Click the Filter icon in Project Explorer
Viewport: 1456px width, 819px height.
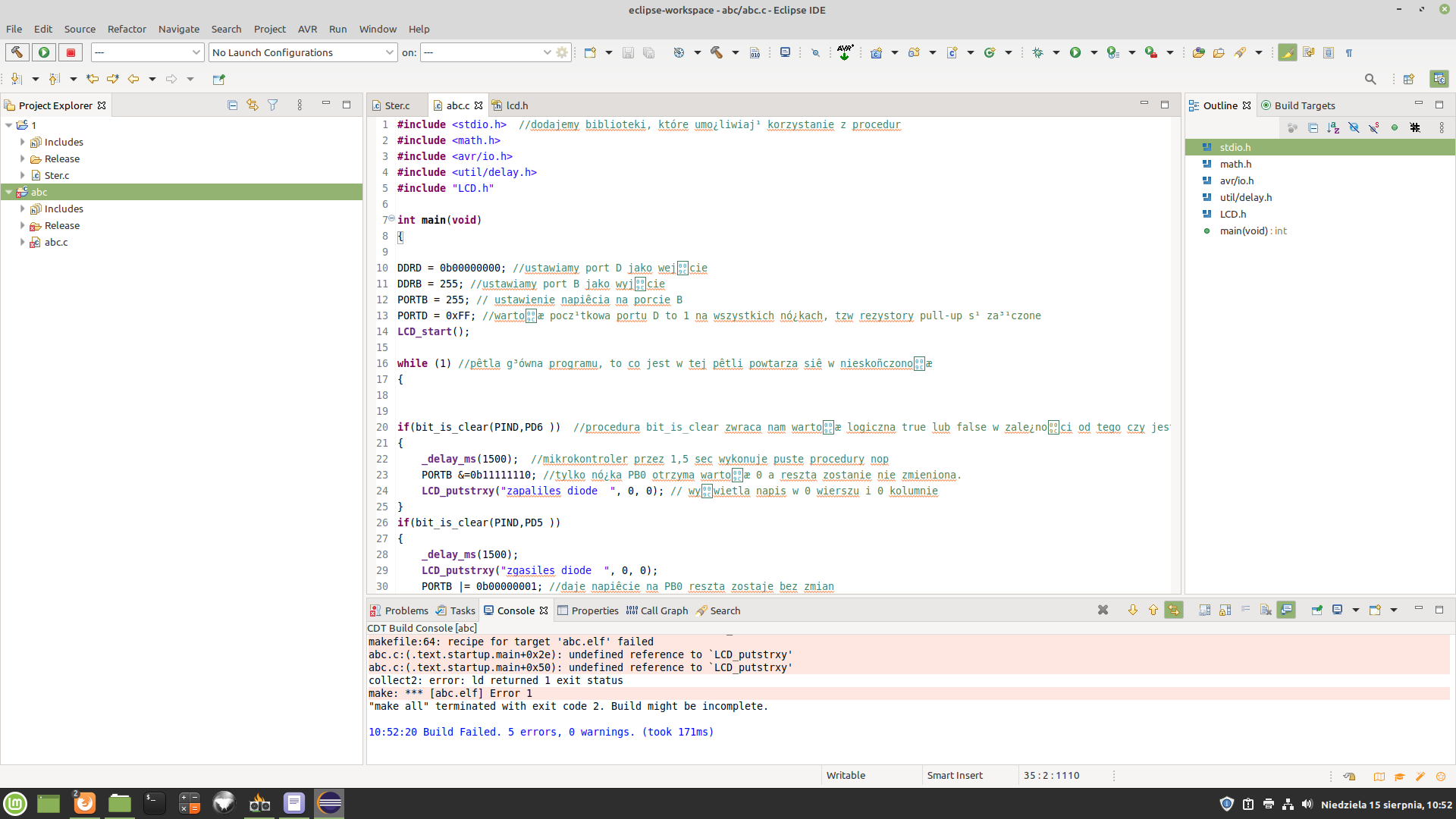273,105
